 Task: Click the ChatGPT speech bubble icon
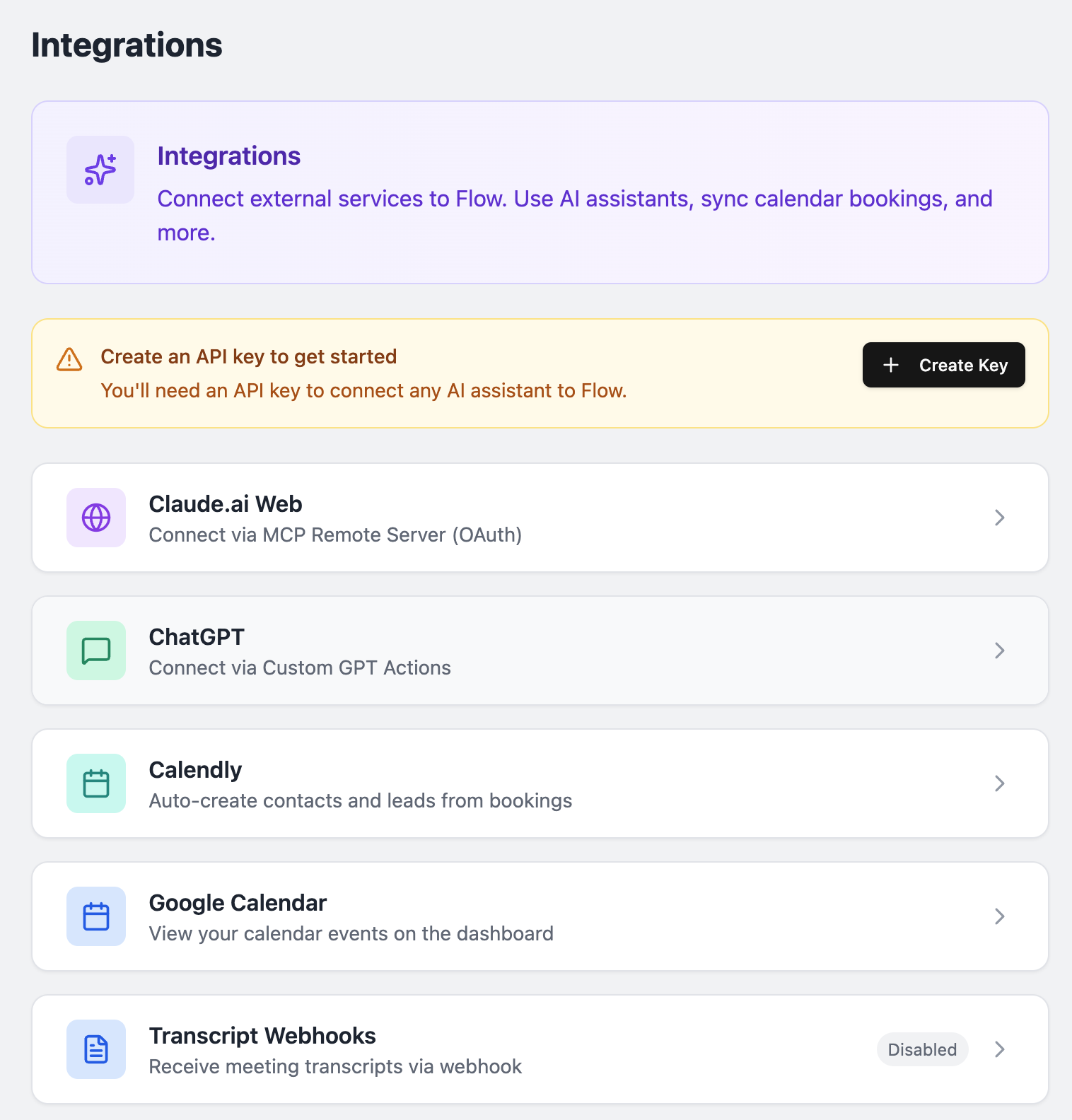(x=95, y=651)
